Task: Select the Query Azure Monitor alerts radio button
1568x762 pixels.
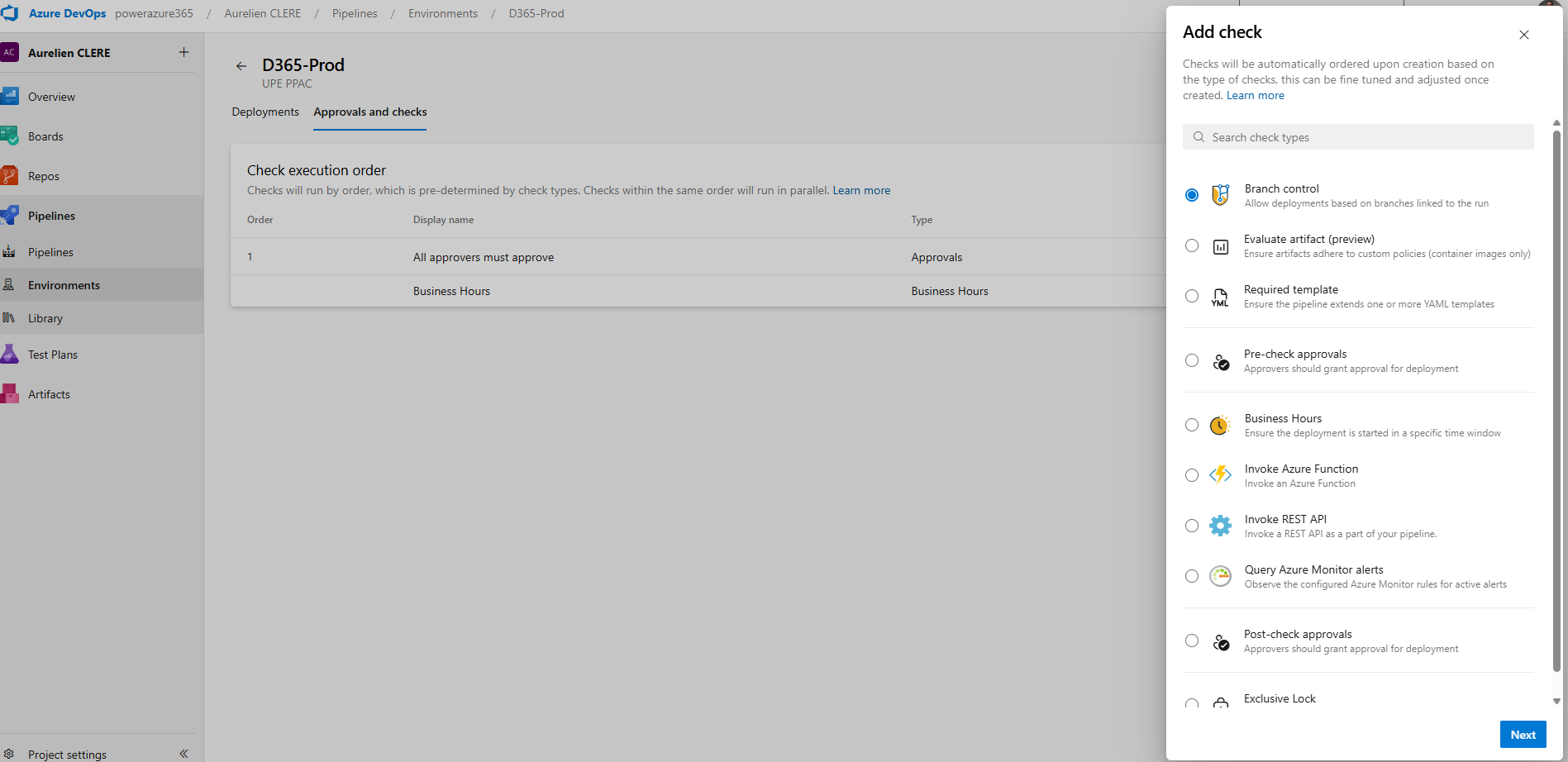Action: 1192,576
